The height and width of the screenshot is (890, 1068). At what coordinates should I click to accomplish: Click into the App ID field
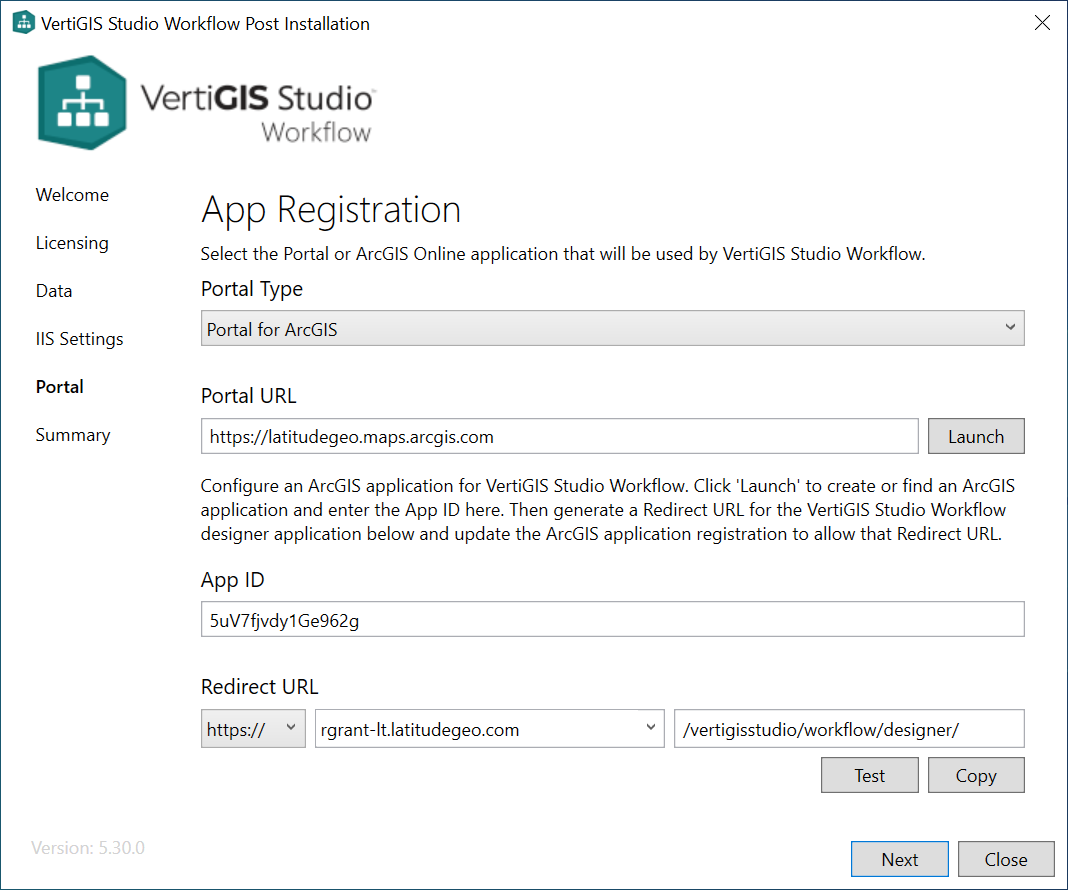point(612,620)
